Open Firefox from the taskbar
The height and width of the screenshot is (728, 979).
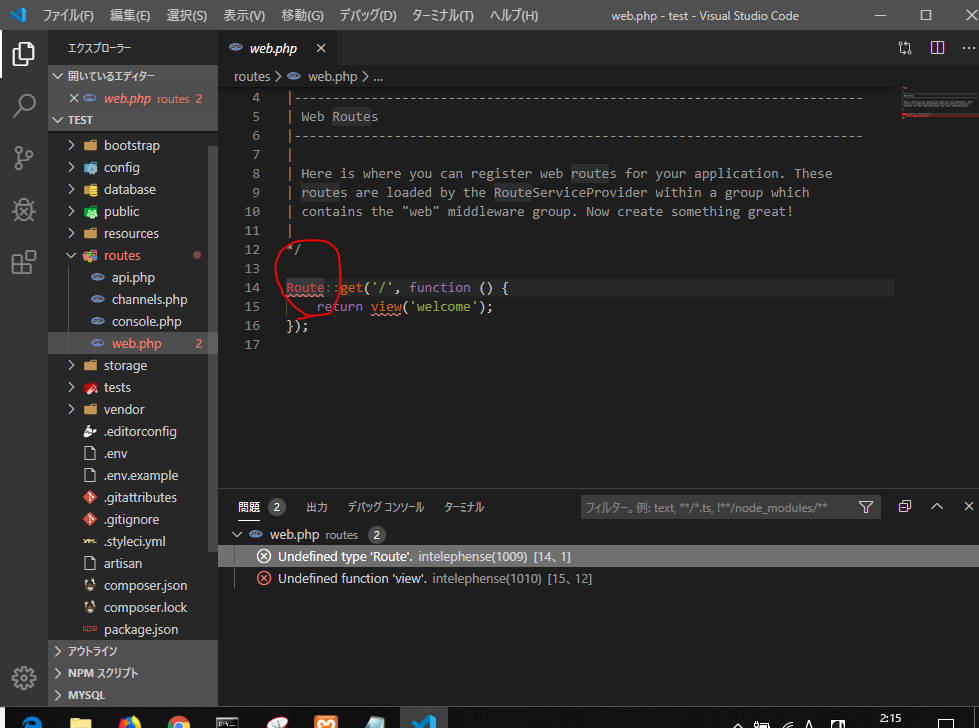(129, 722)
